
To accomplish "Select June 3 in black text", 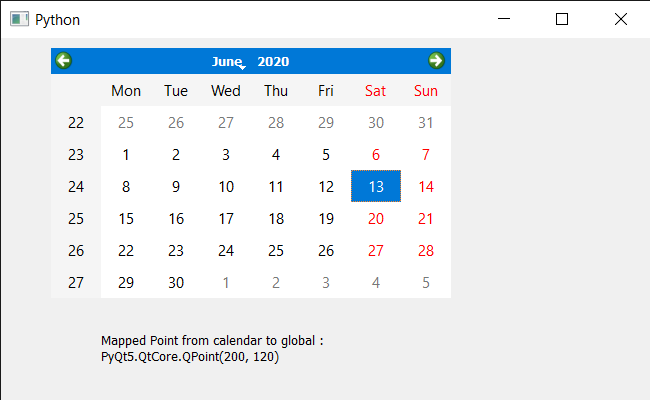I will (226, 154).
